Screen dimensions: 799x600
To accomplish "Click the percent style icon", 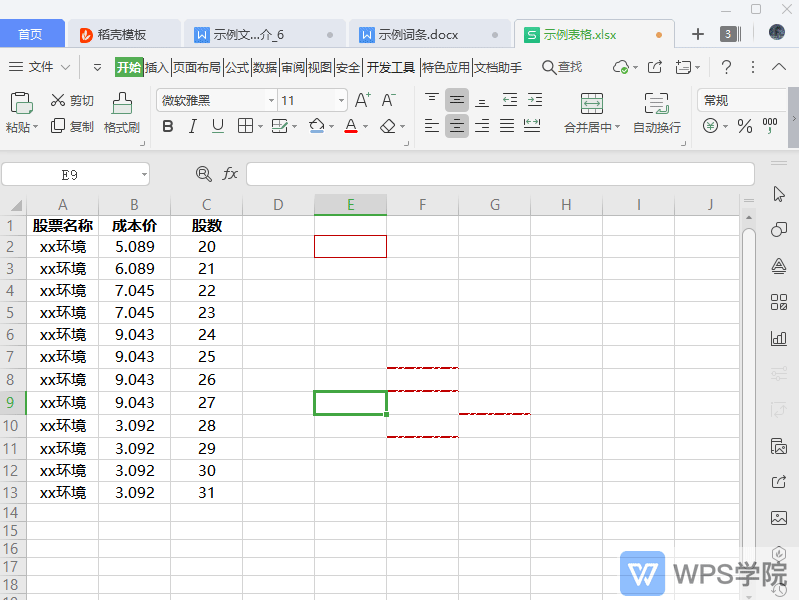I will (744, 126).
